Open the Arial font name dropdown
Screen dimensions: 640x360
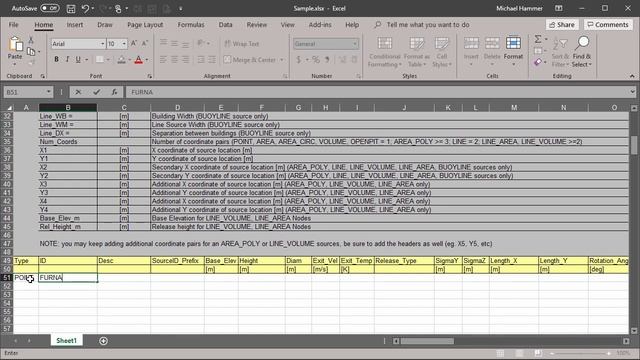click(102, 44)
